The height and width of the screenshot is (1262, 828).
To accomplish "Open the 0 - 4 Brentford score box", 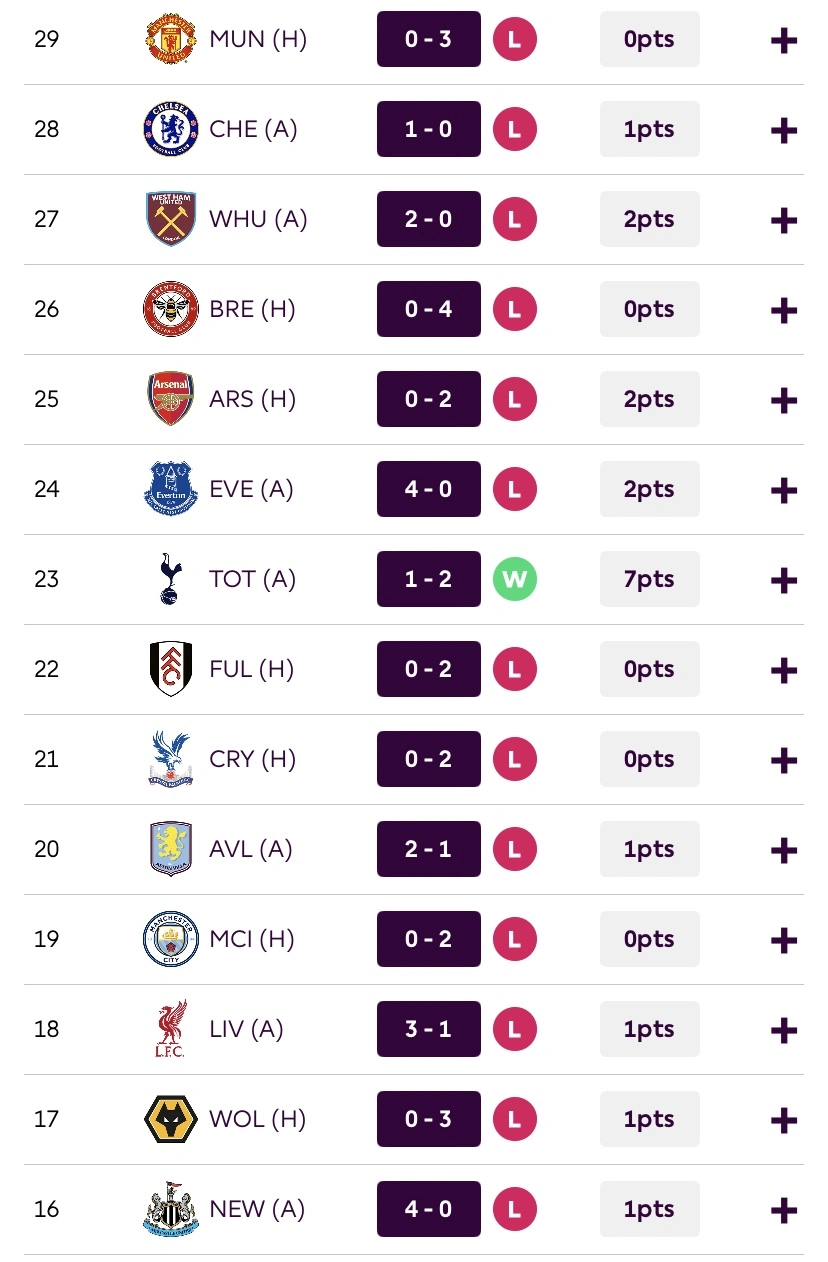I will (x=428, y=309).
